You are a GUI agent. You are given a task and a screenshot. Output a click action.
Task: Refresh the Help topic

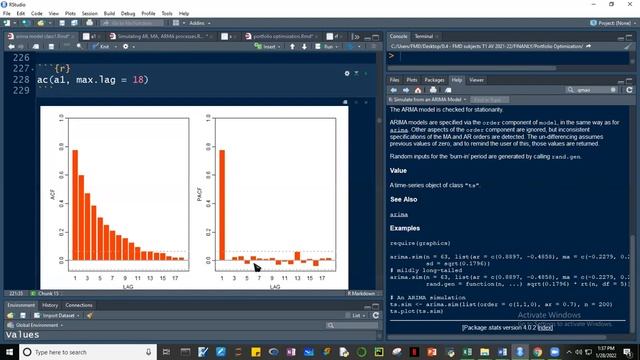point(629,90)
